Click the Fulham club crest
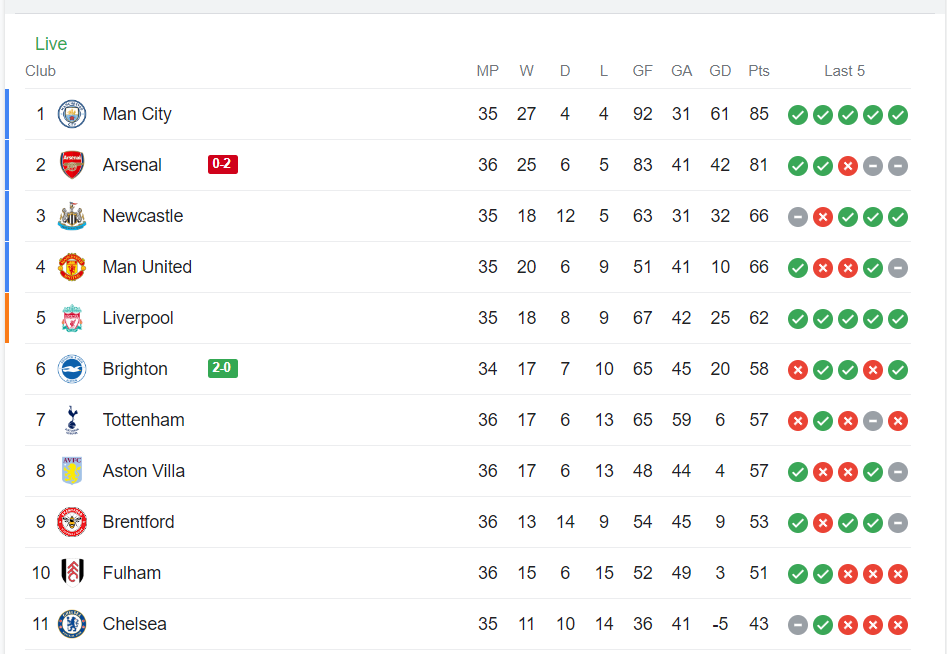Screen dimensions: 947x654 72,573
